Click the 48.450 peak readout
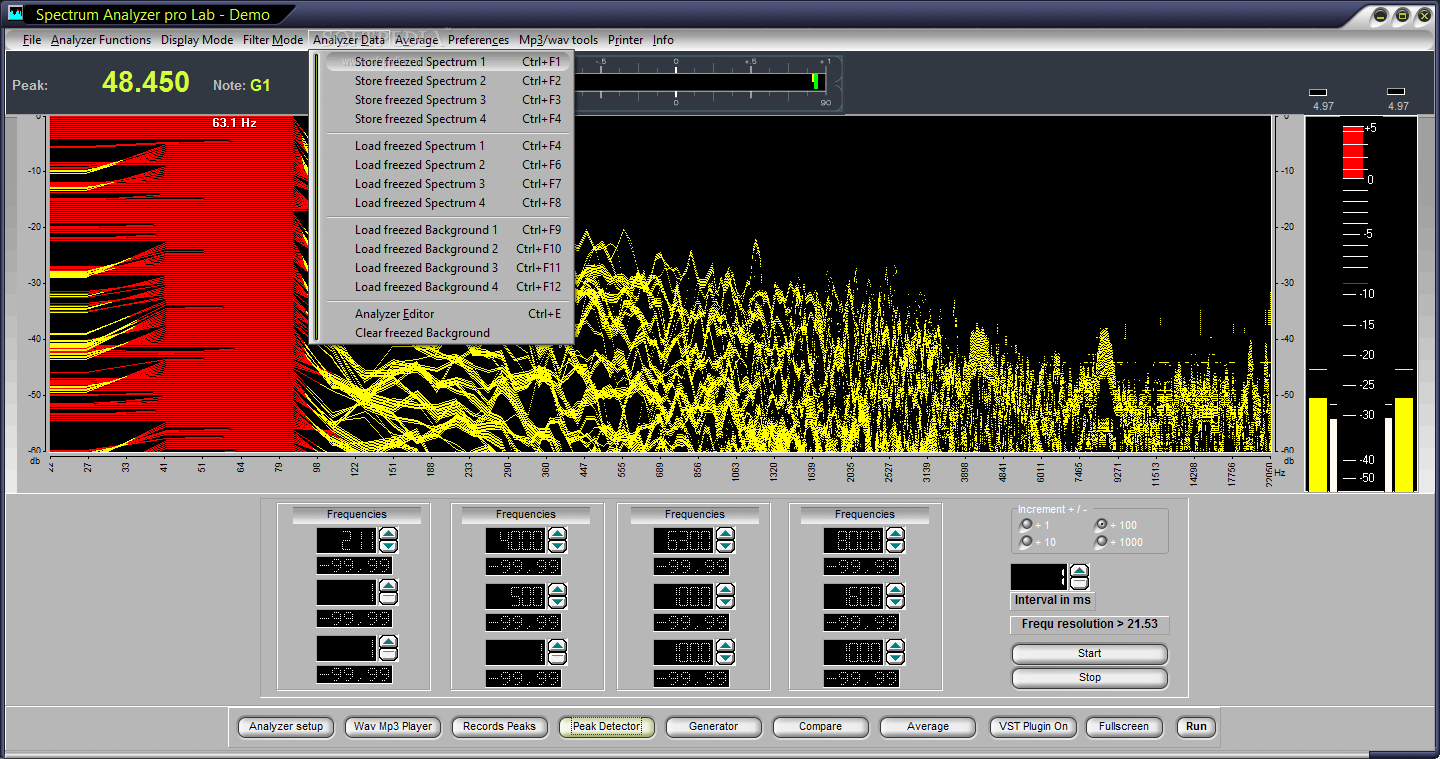The height and width of the screenshot is (759, 1440). [x=146, y=82]
